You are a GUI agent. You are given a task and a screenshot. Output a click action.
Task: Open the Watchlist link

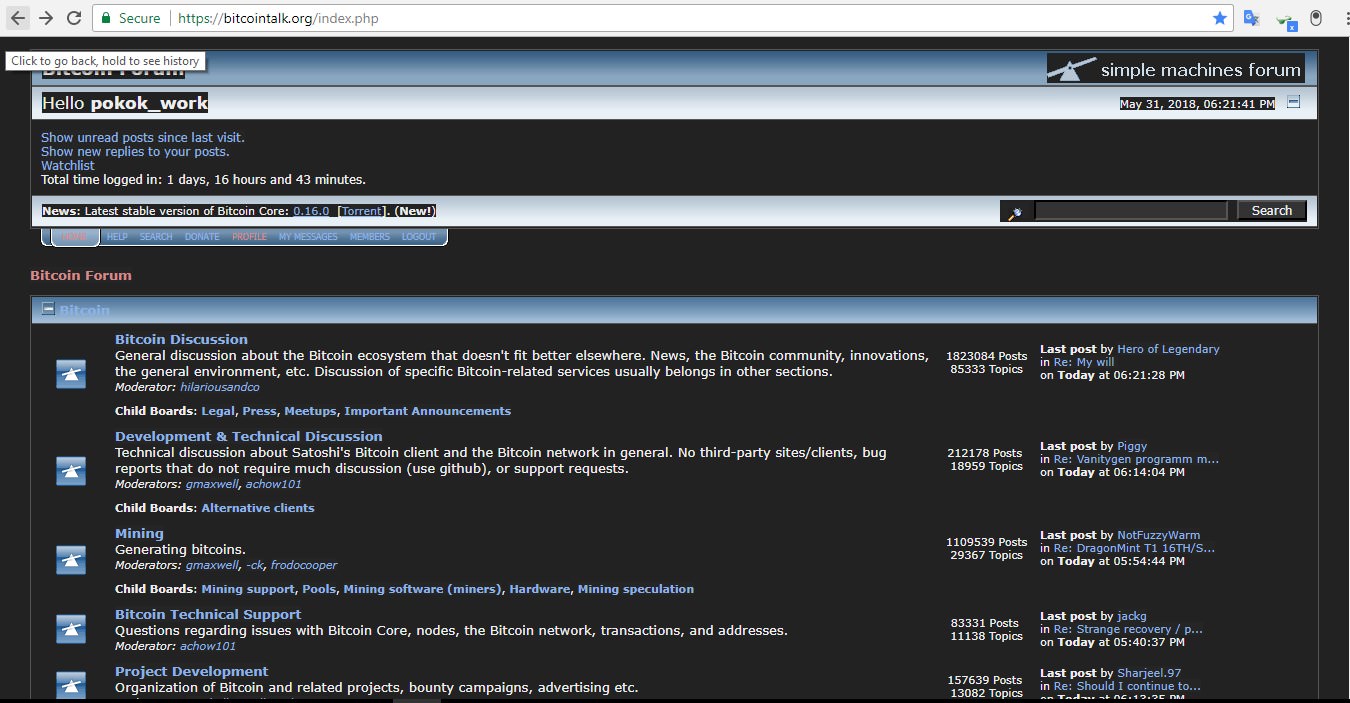point(68,165)
